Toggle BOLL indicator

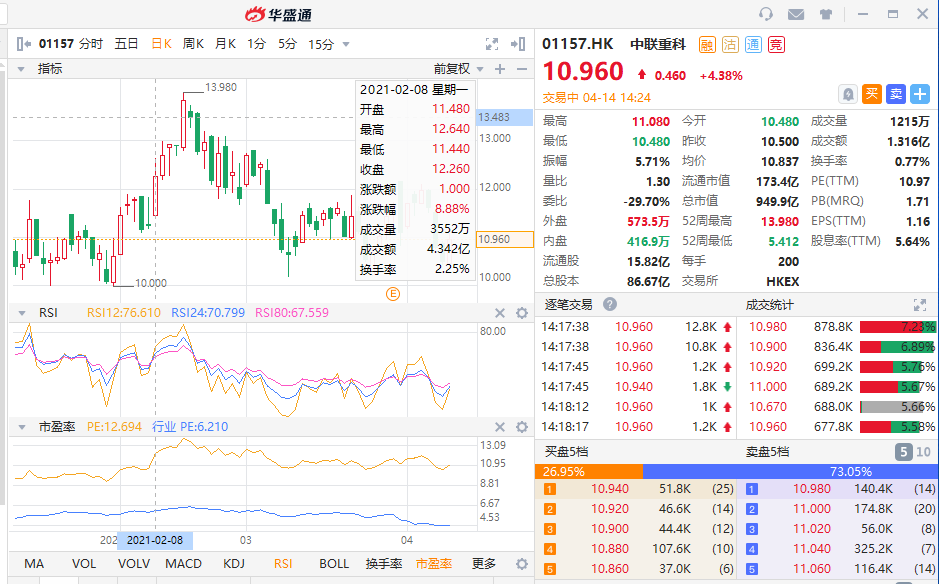pyautogui.click(x=334, y=564)
